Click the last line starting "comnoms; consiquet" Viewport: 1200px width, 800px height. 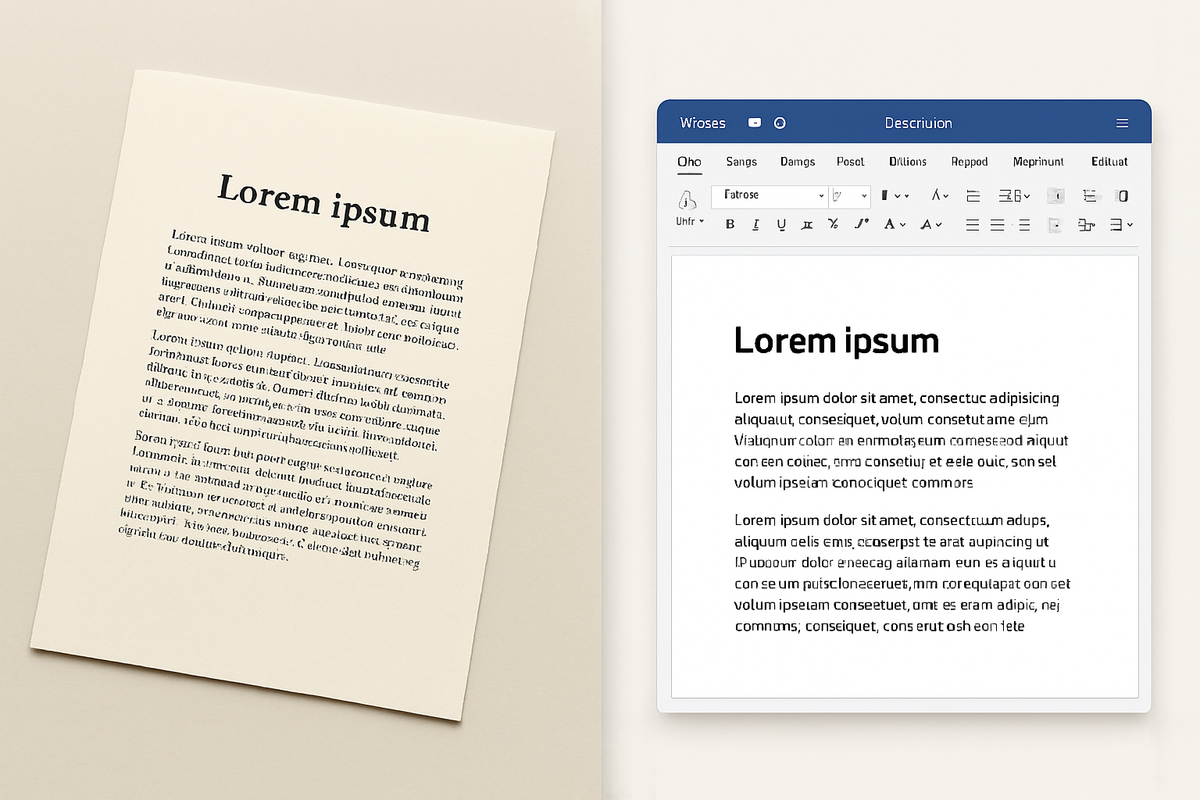(x=880, y=627)
